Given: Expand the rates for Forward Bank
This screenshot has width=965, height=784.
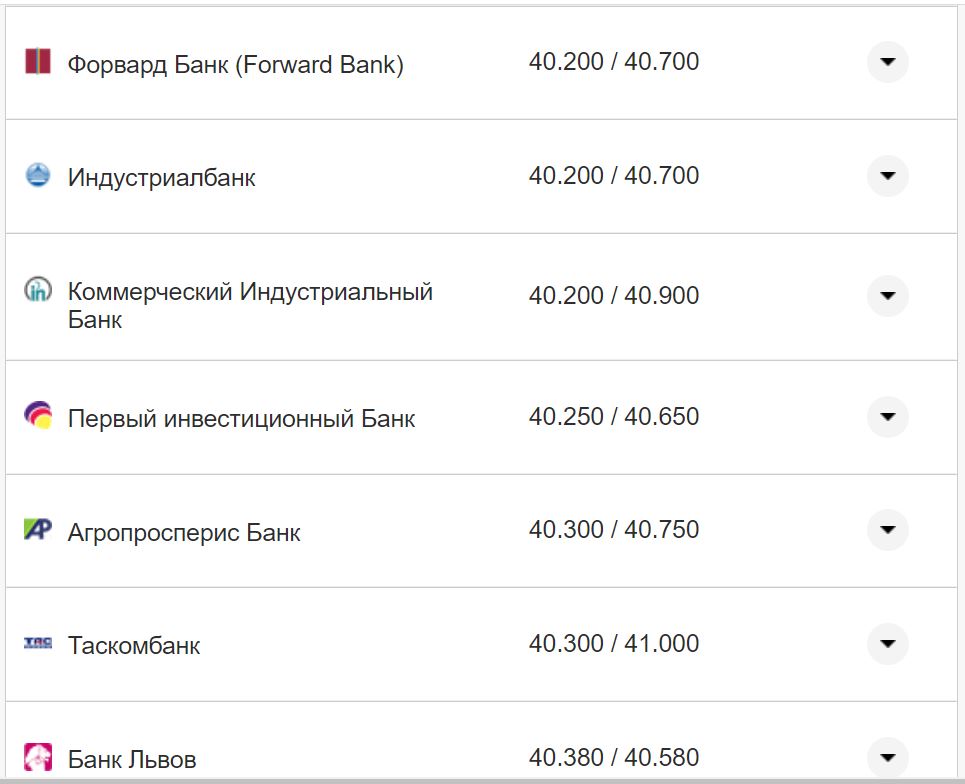Looking at the screenshot, I should 887,62.
